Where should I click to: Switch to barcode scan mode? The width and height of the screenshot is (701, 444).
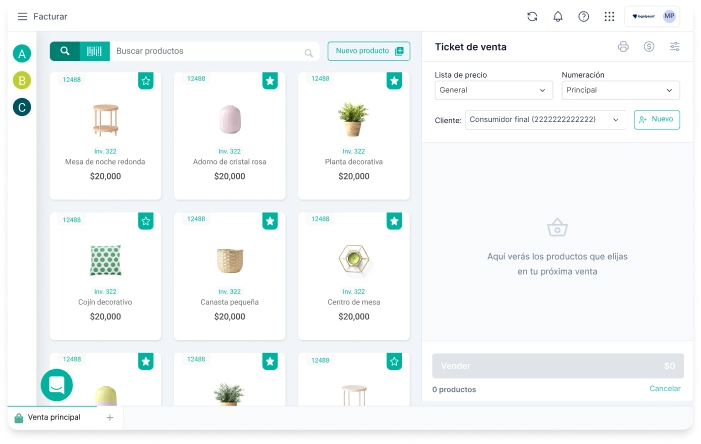coord(94,51)
